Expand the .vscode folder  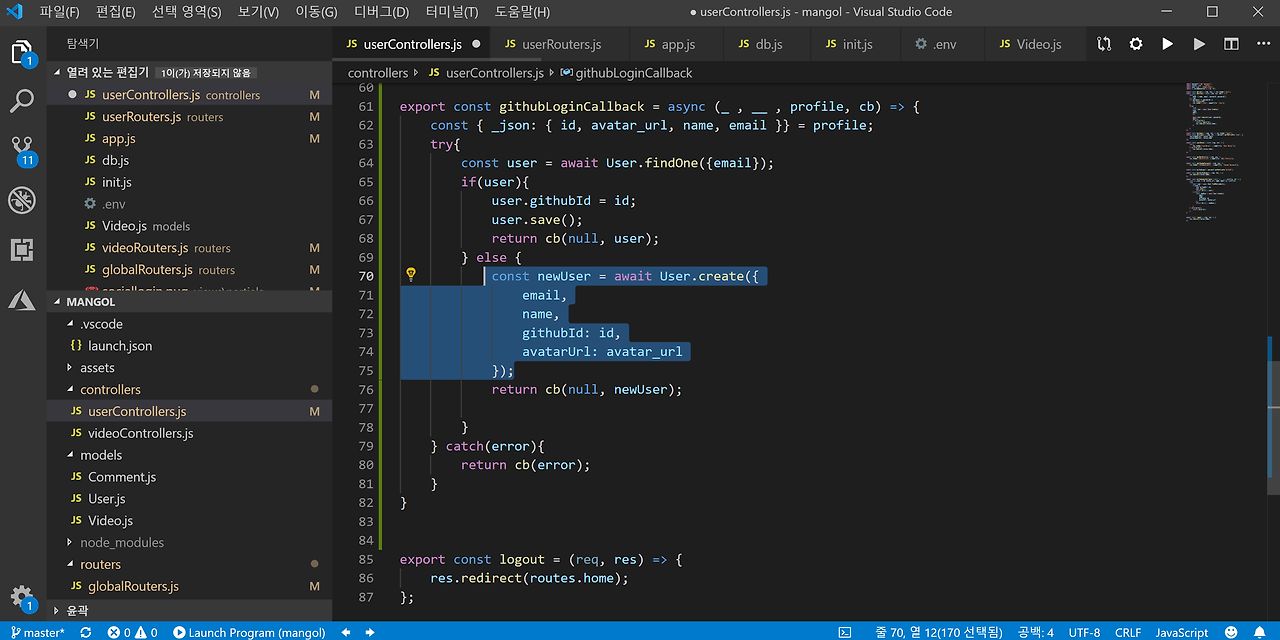point(190,324)
